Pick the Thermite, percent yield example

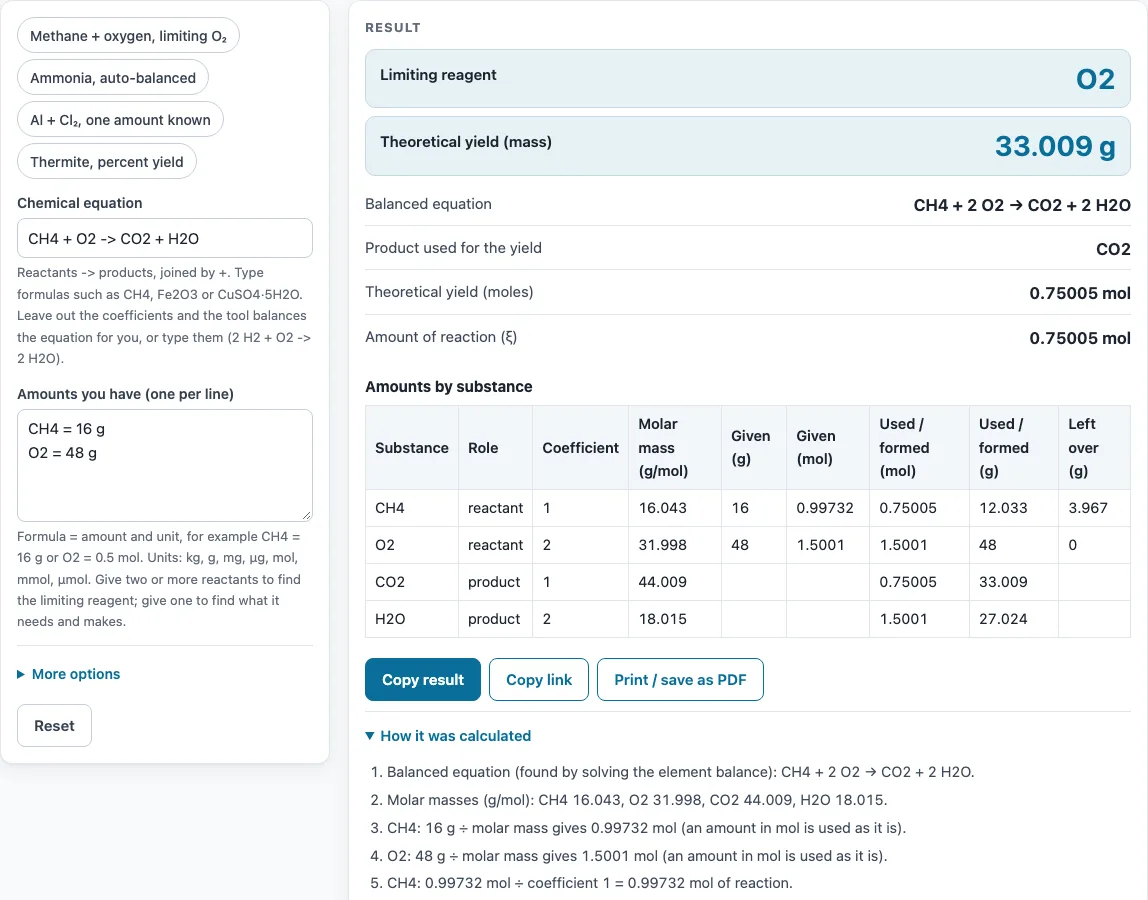(107, 161)
